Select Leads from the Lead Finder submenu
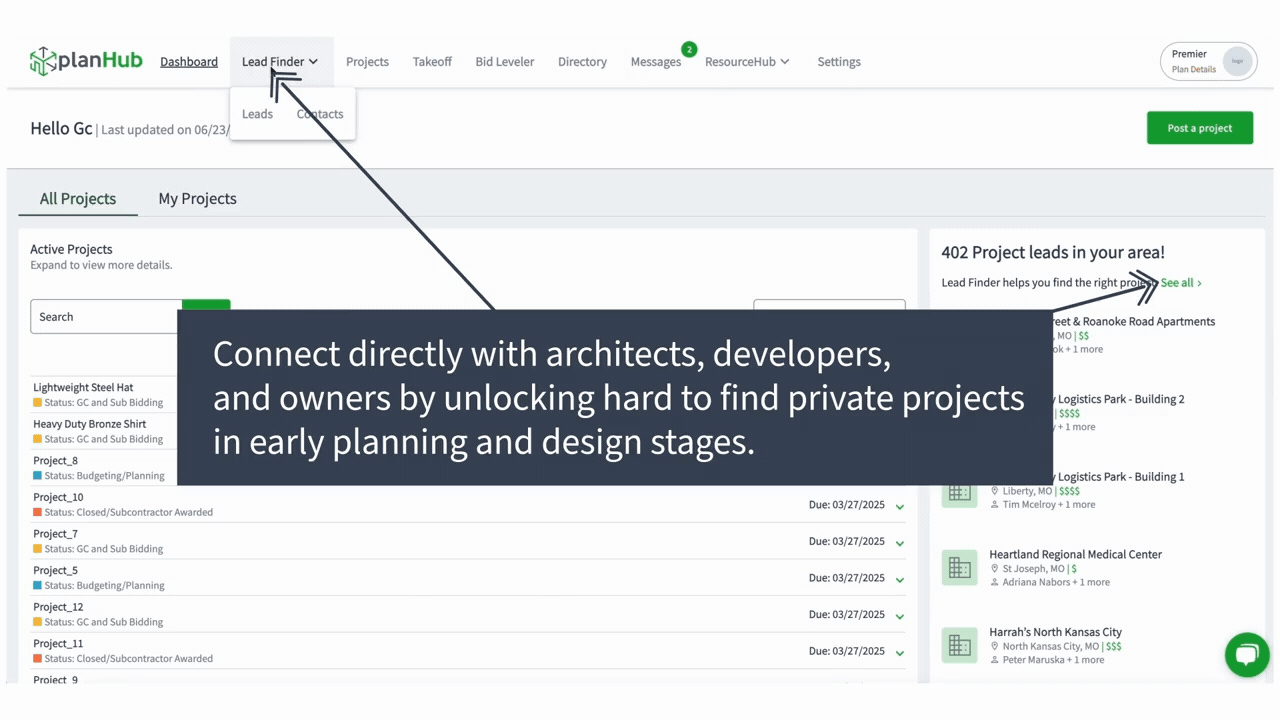This screenshot has height=720, width=1280. pos(257,114)
